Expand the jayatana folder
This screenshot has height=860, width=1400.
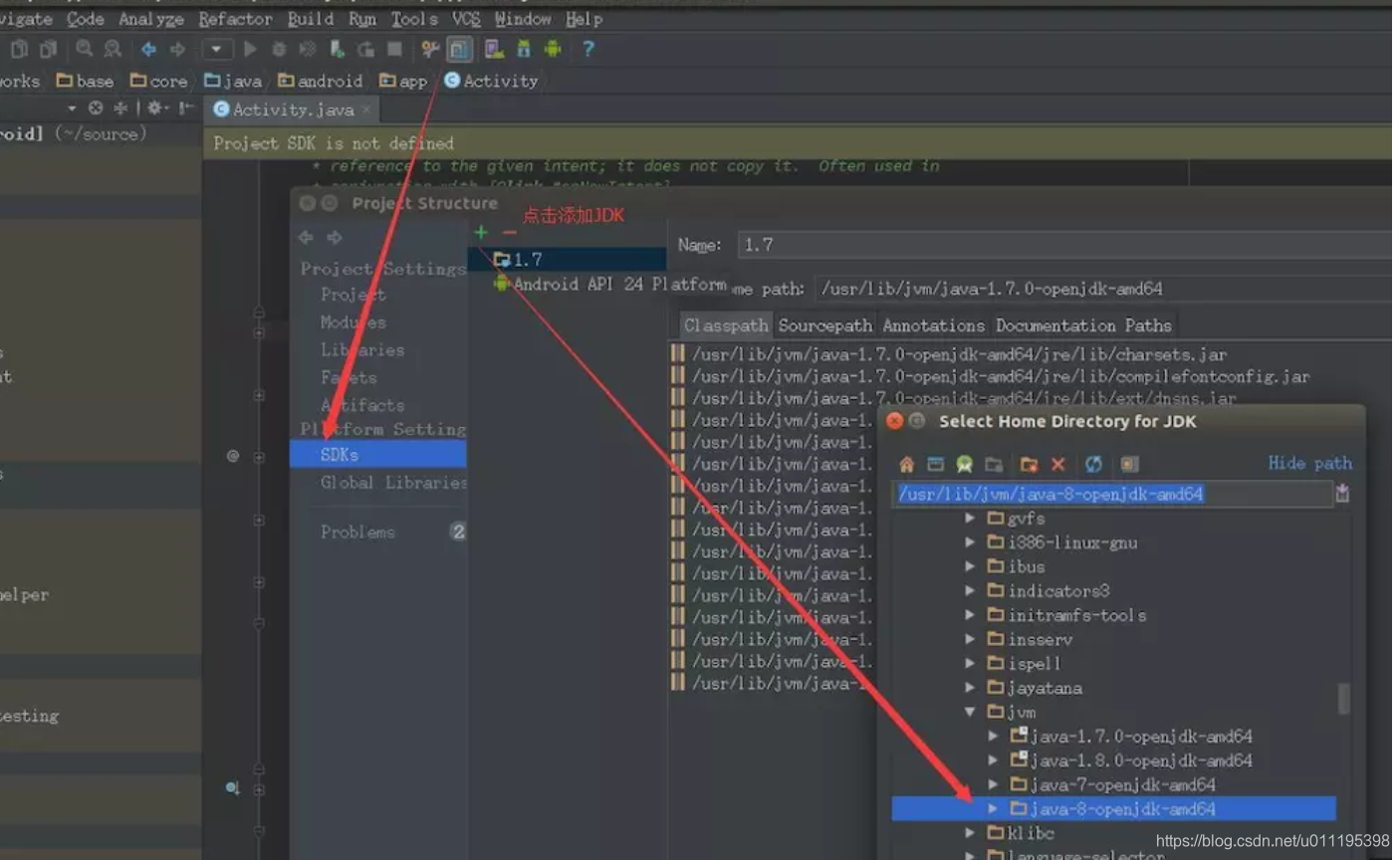coord(970,688)
